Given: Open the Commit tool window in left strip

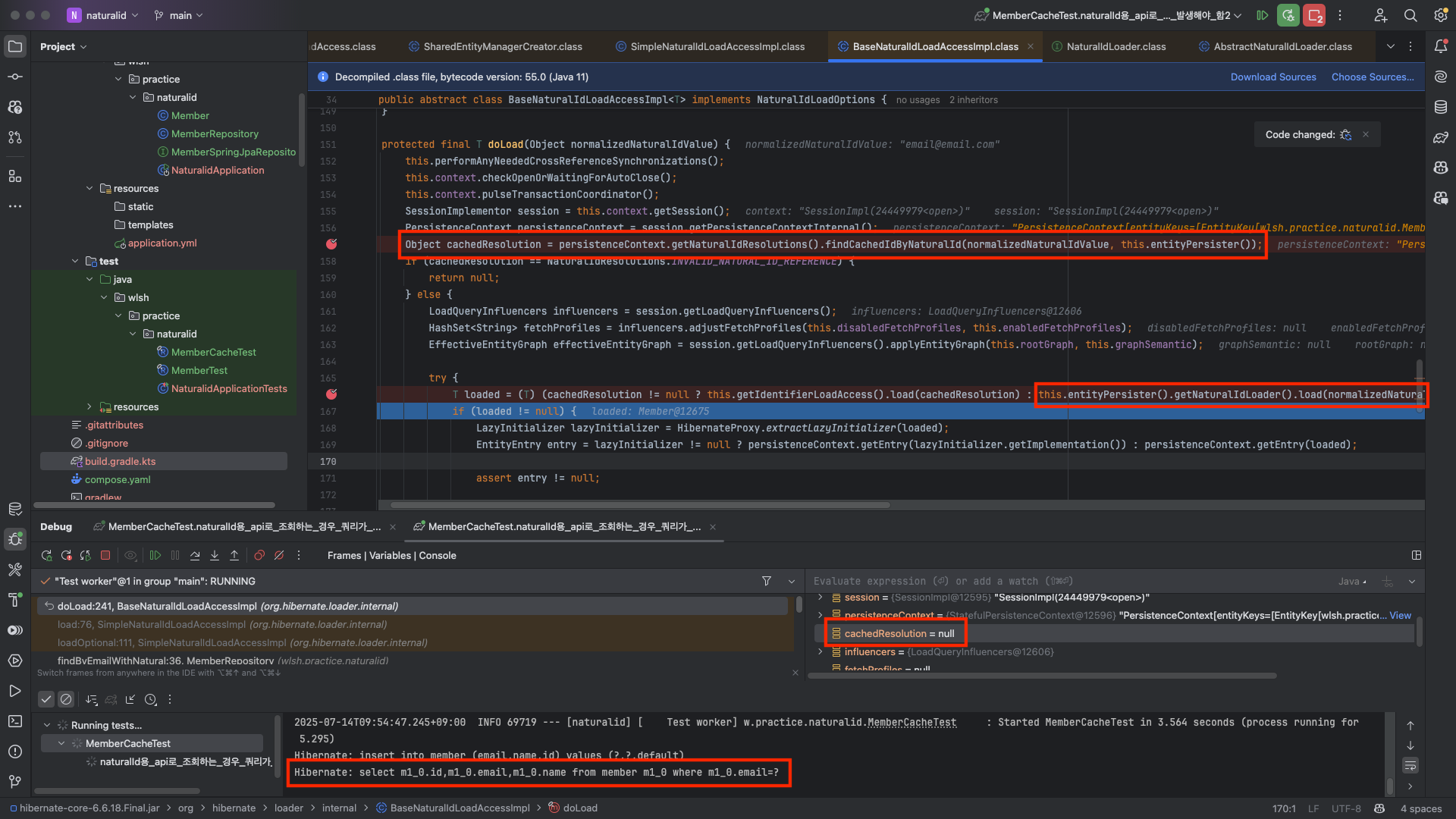Looking at the screenshot, I should [x=15, y=77].
